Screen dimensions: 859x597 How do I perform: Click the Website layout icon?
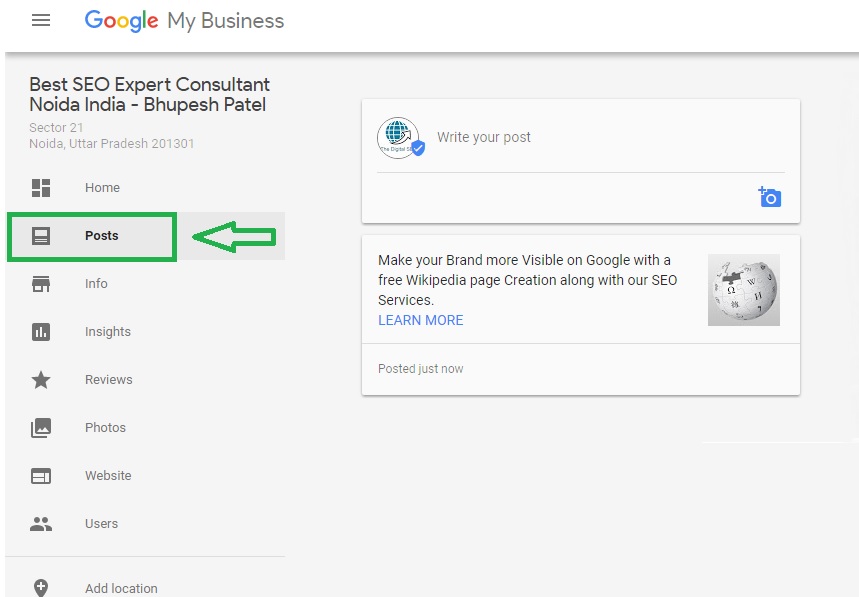(41, 476)
